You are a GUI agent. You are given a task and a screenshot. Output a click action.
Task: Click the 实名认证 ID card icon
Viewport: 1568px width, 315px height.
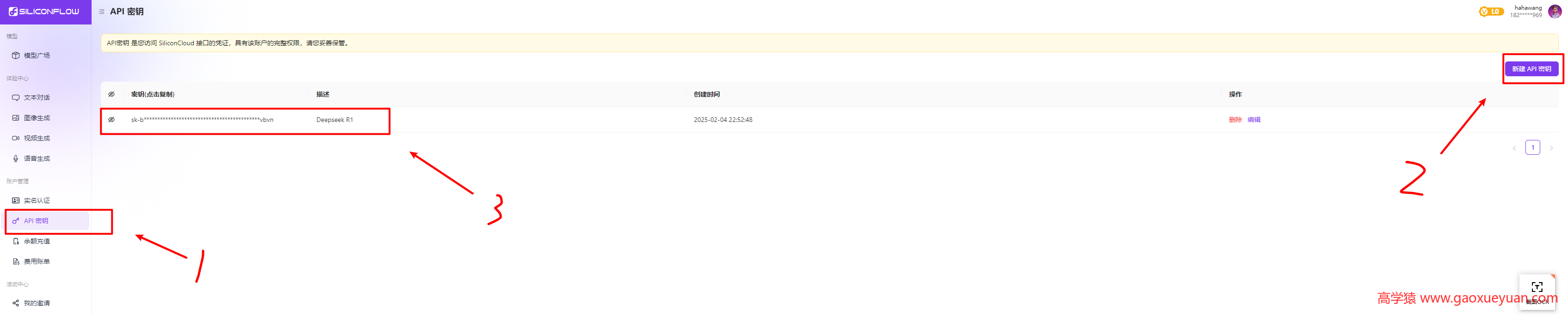coord(16,200)
